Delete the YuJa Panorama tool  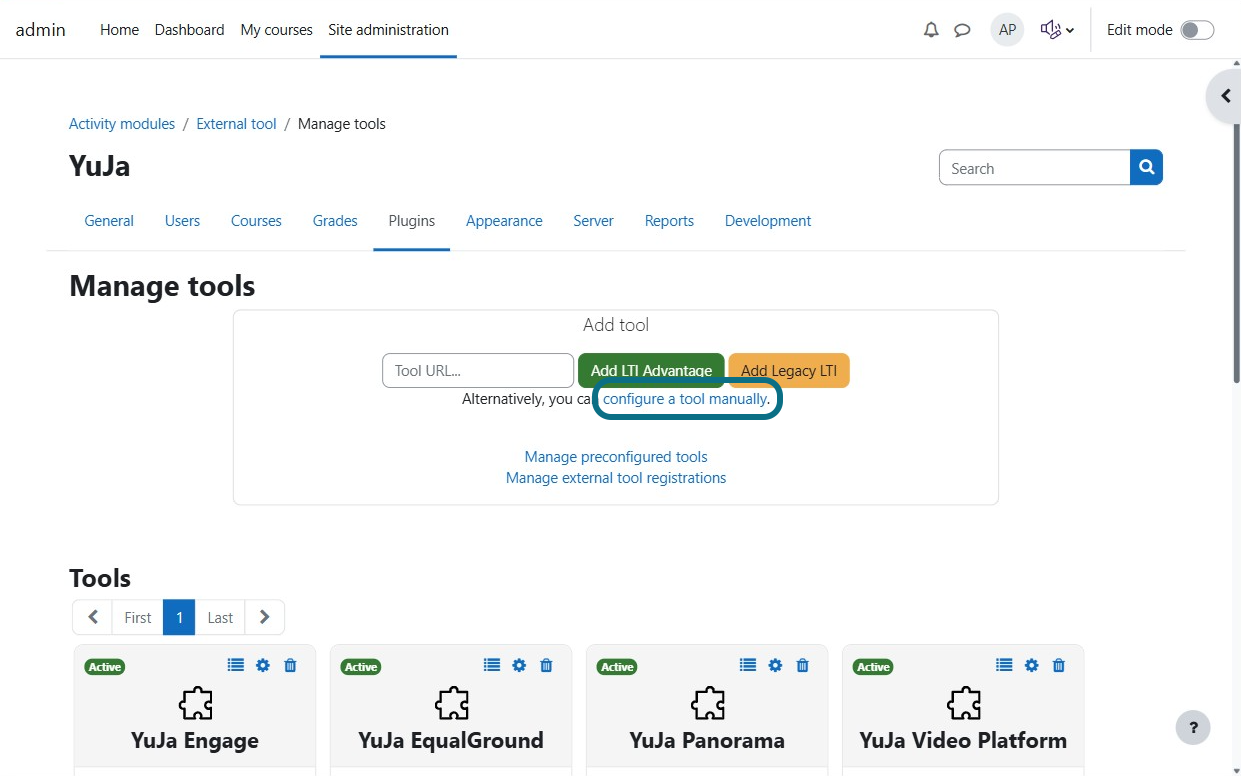point(802,665)
